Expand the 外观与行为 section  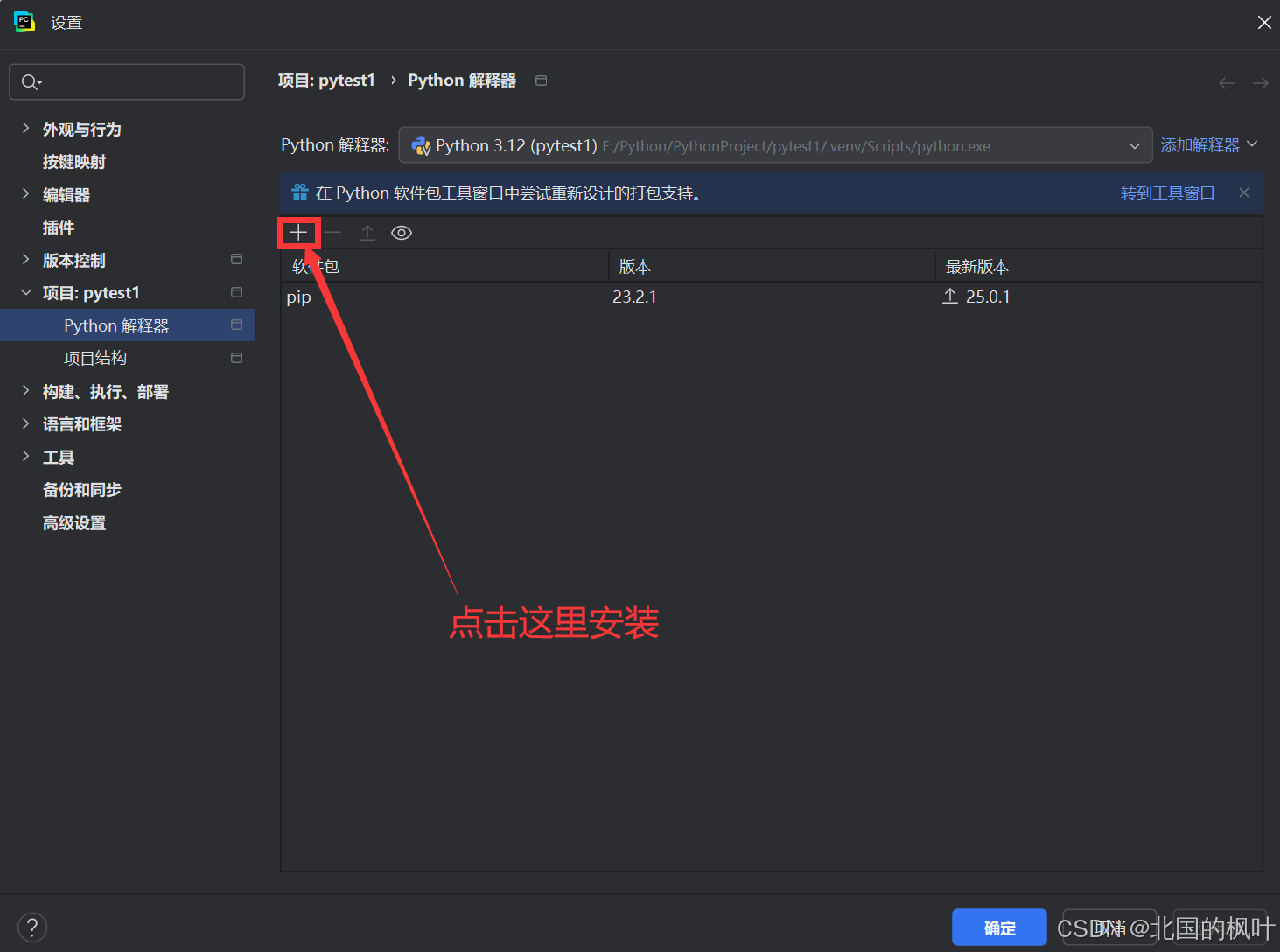pyautogui.click(x=82, y=129)
